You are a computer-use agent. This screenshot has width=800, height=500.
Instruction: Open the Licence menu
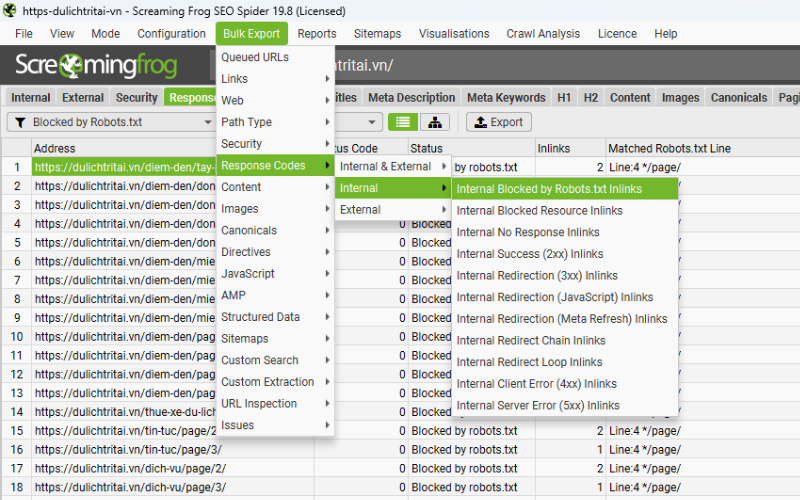[x=617, y=34]
